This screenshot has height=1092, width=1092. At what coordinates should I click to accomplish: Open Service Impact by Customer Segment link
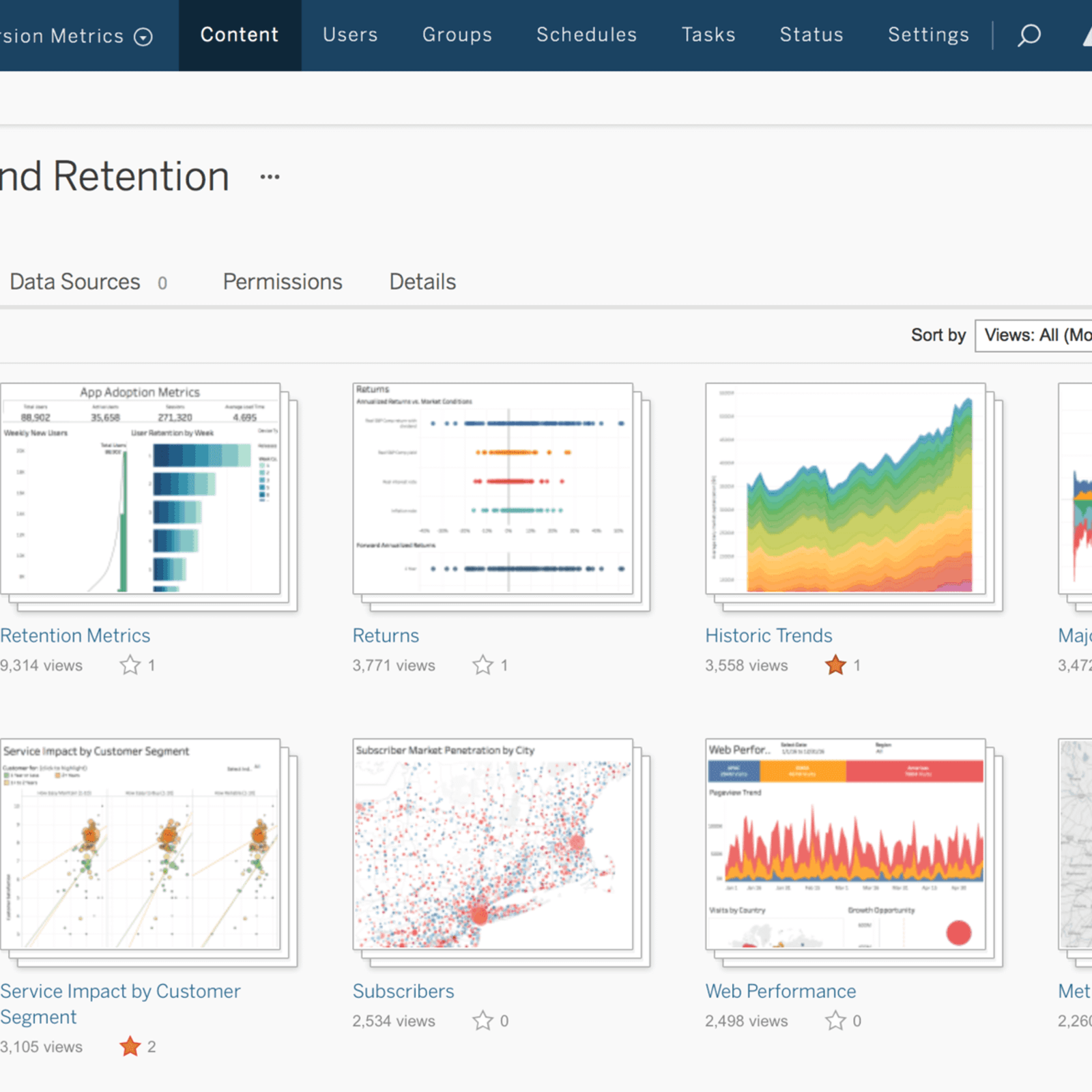[120, 1004]
